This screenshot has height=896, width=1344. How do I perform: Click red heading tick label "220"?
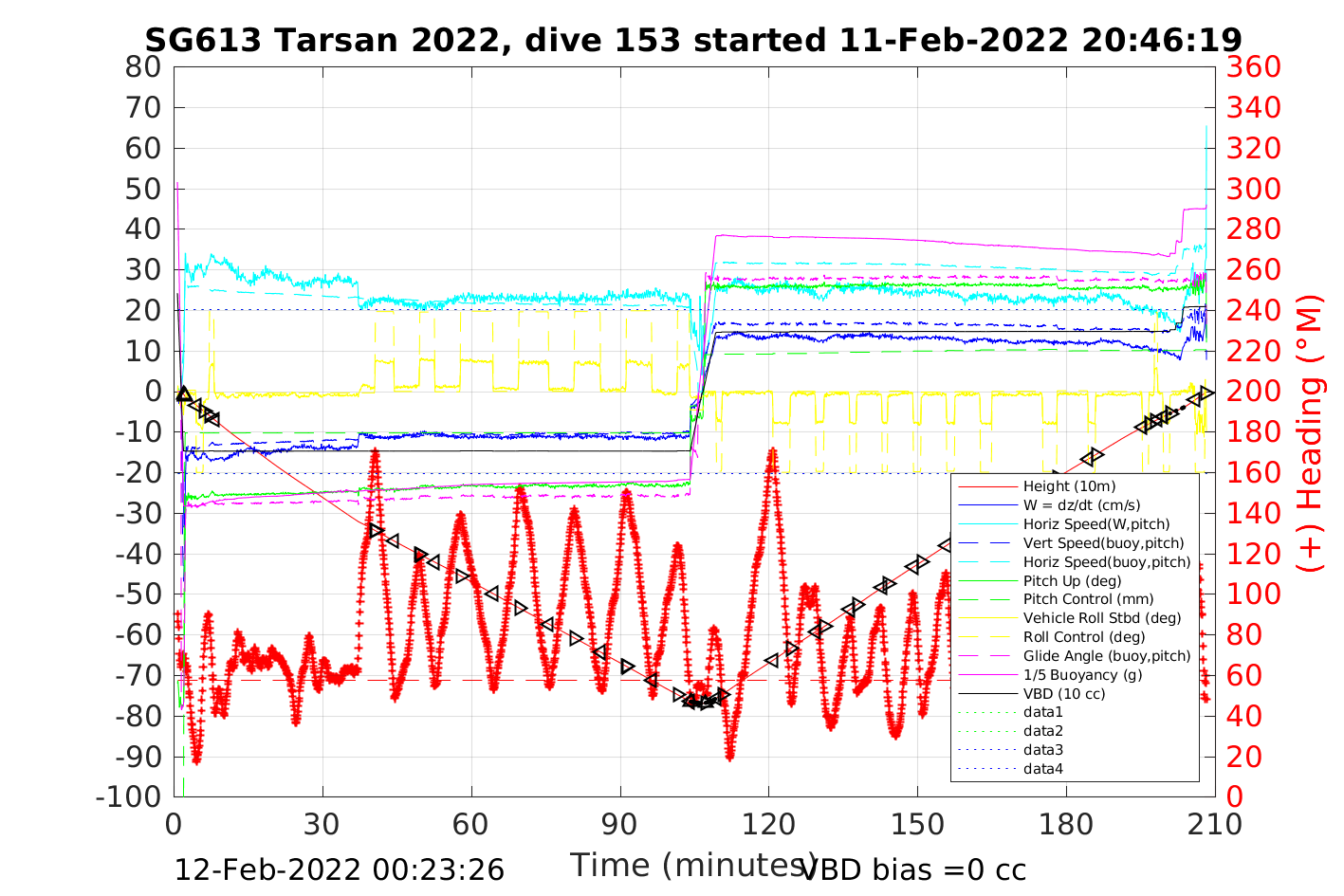point(1254,351)
